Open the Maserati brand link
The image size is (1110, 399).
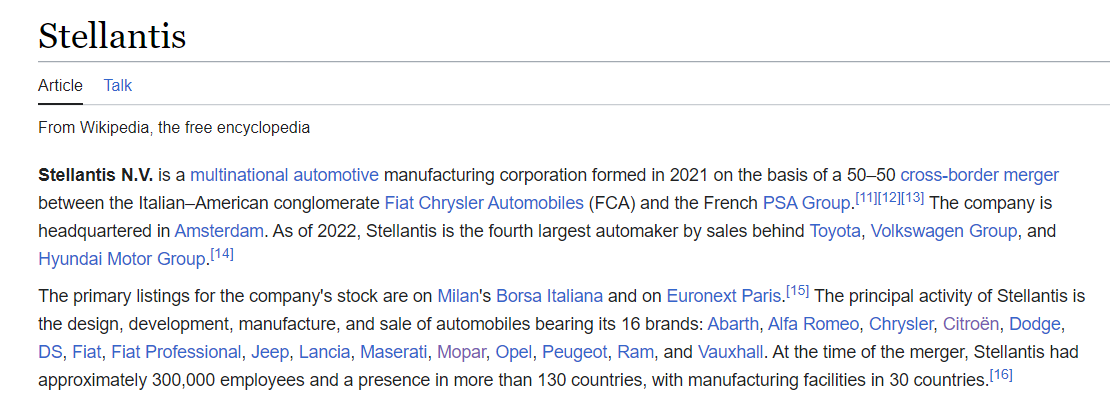pos(394,352)
